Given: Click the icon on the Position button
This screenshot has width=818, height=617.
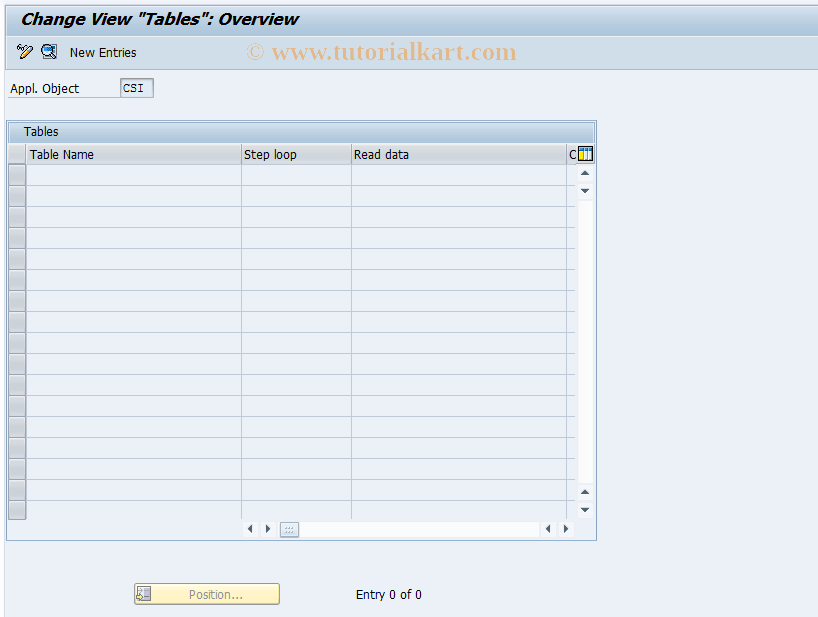Looking at the screenshot, I should pyautogui.click(x=144, y=593).
